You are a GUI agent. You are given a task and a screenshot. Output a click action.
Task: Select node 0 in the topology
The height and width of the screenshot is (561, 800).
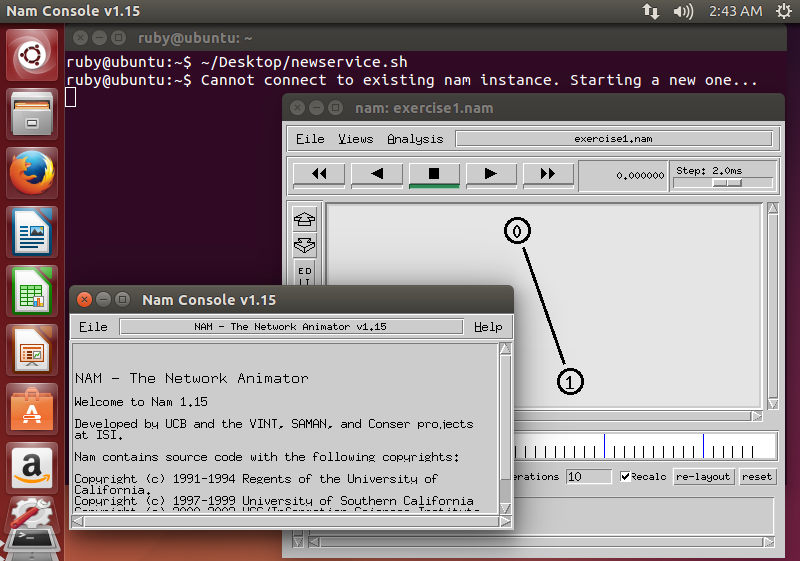[x=517, y=231]
